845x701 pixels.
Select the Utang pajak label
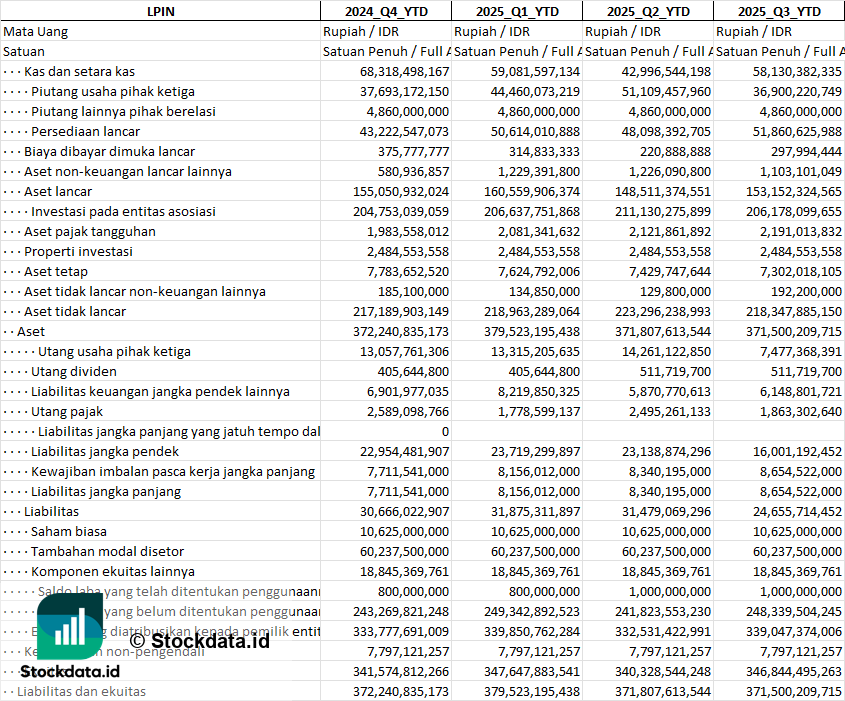click(x=67, y=412)
